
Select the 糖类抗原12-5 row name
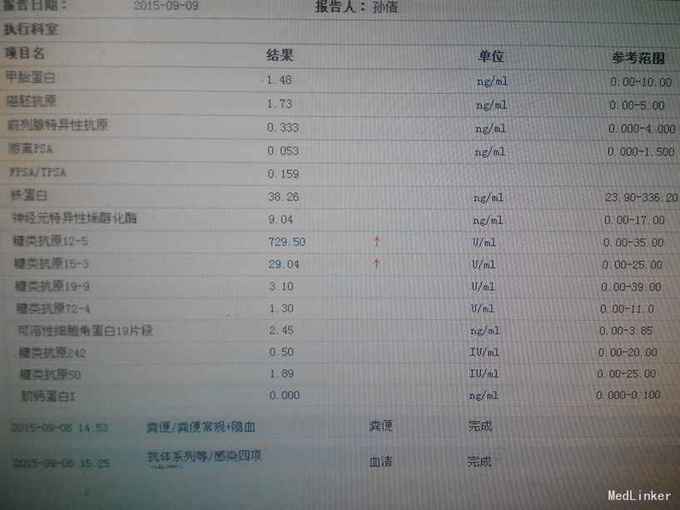(x=50, y=241)
